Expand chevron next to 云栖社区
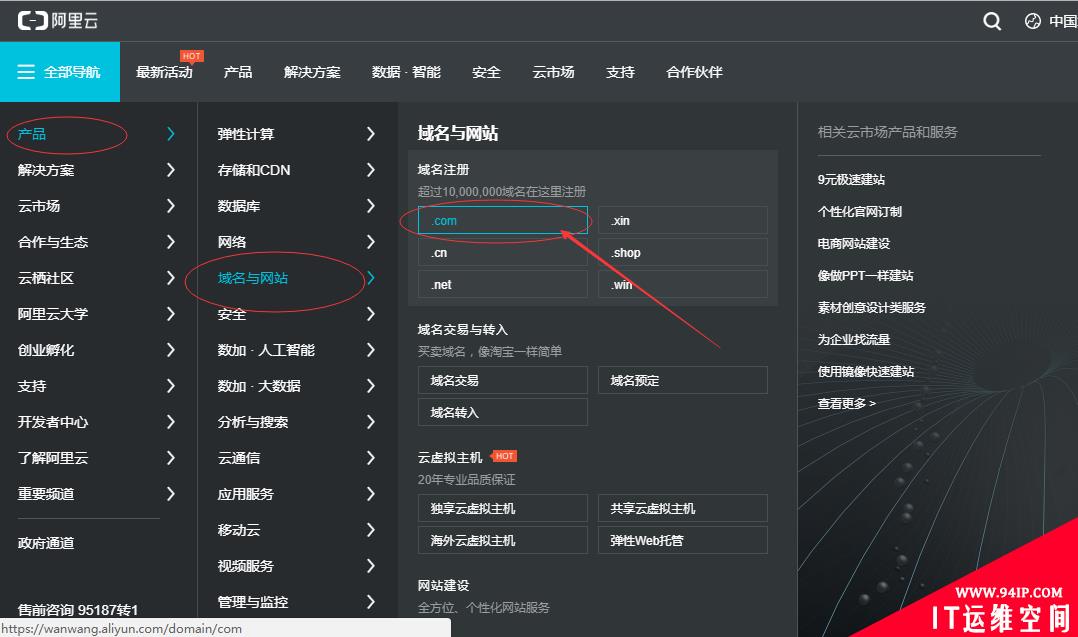The height and width of the screenshot is (637, 1078). pyautogui.click(x=170, y=278)
